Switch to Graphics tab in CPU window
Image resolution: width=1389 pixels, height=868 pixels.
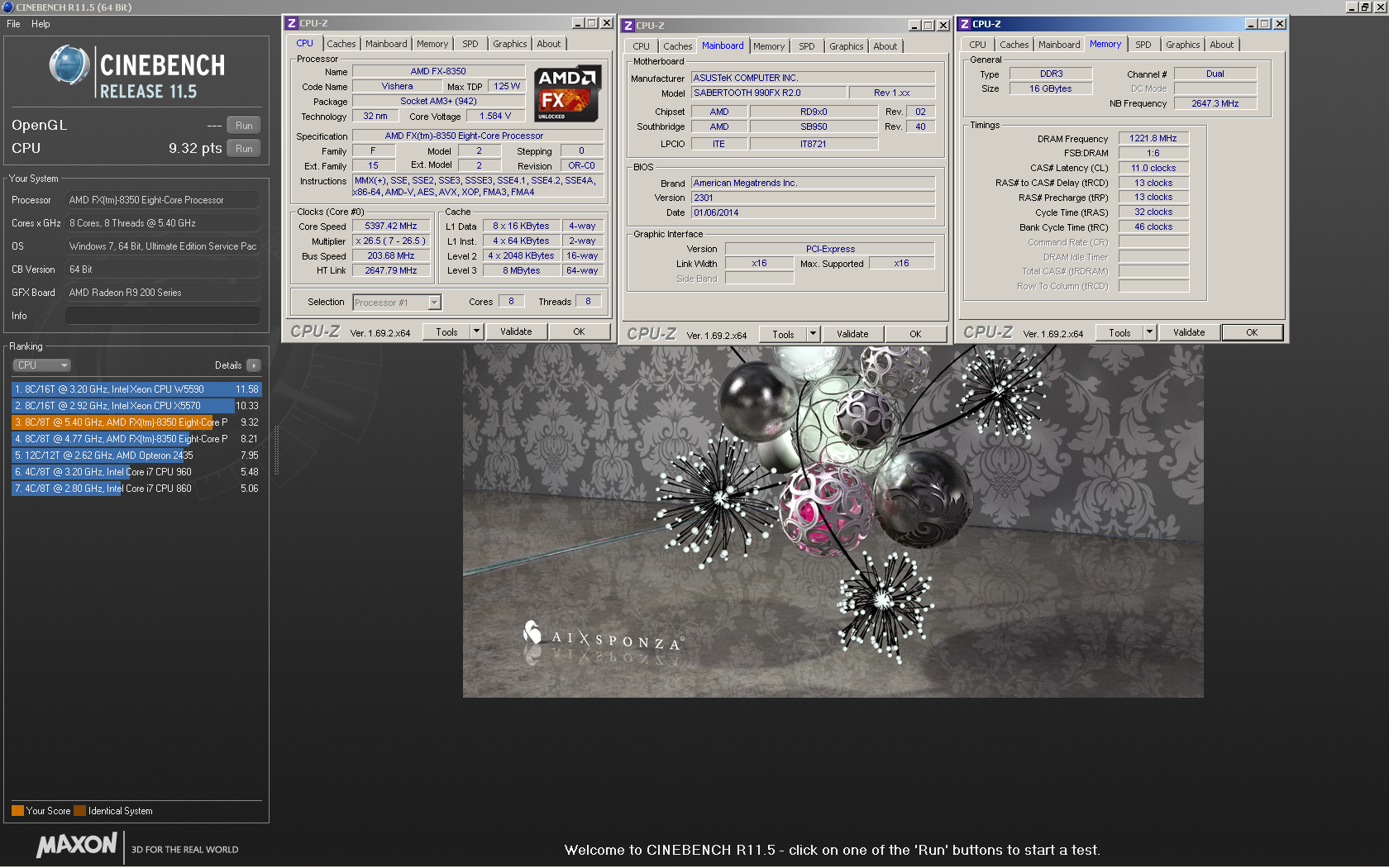[510, 45]
